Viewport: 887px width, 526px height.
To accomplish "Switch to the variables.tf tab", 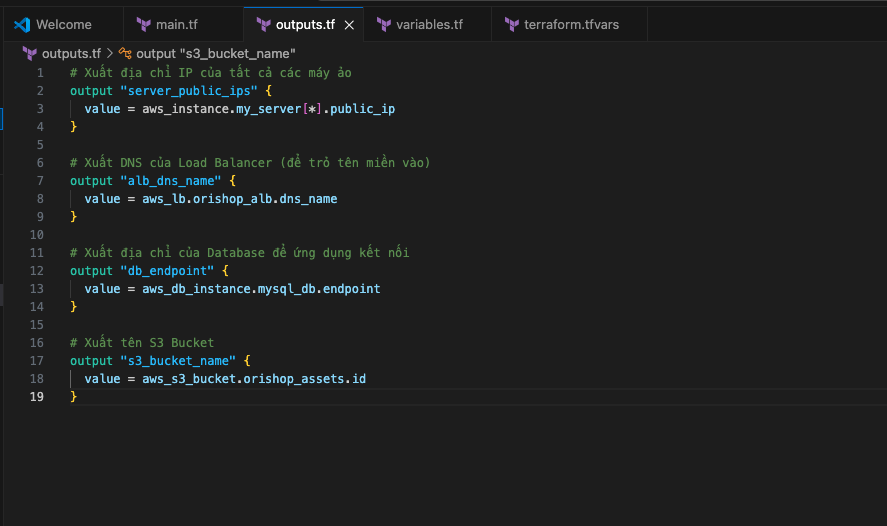I will 429,24.
